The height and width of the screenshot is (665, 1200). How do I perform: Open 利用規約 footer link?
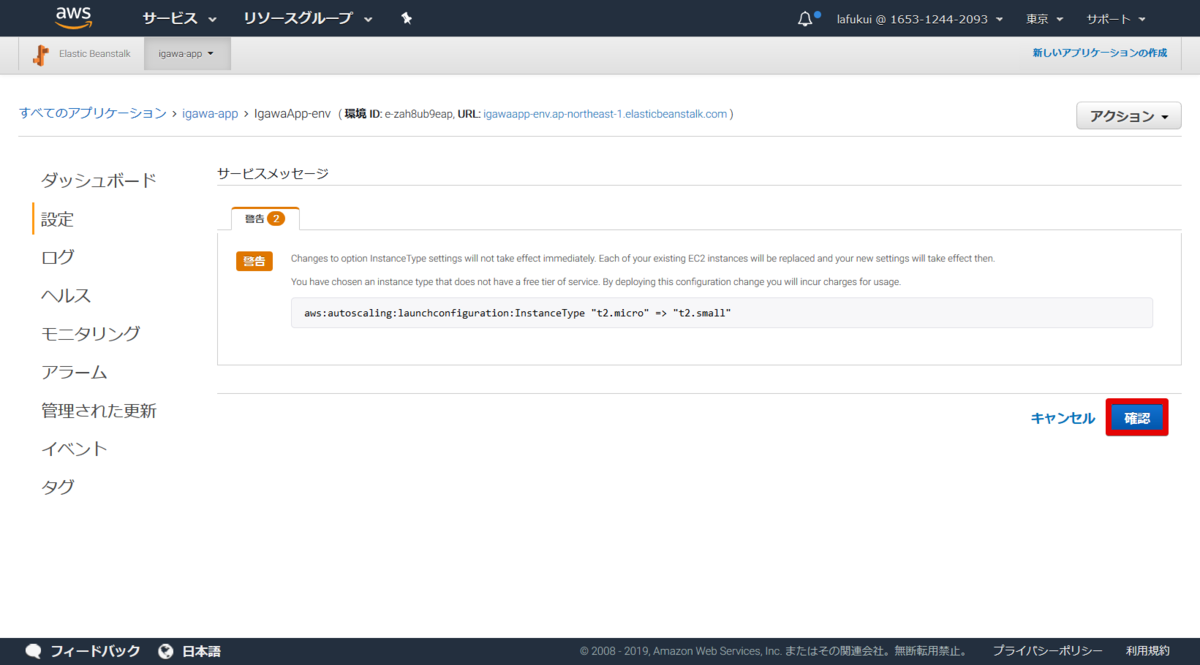pos(1147,651)
